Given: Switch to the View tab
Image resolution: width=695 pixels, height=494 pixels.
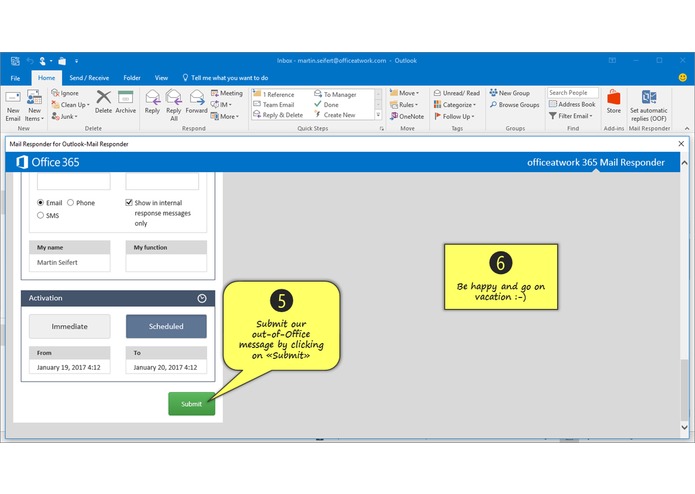Looking at the screenshot, I should click(x=161, y=78).
